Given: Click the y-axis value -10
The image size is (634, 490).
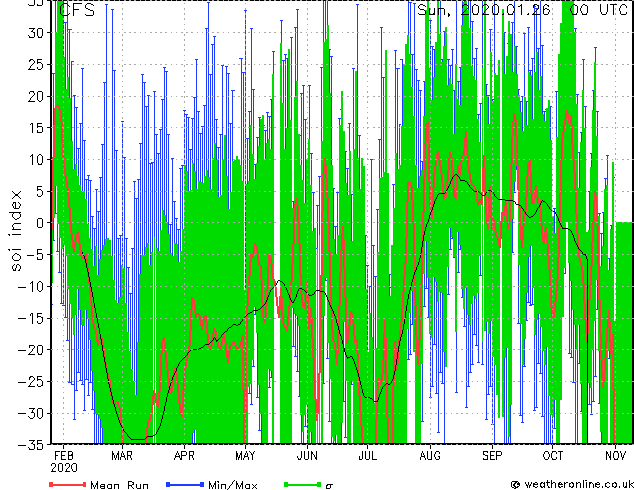Looking at the screenshot, I should point(31,287).
